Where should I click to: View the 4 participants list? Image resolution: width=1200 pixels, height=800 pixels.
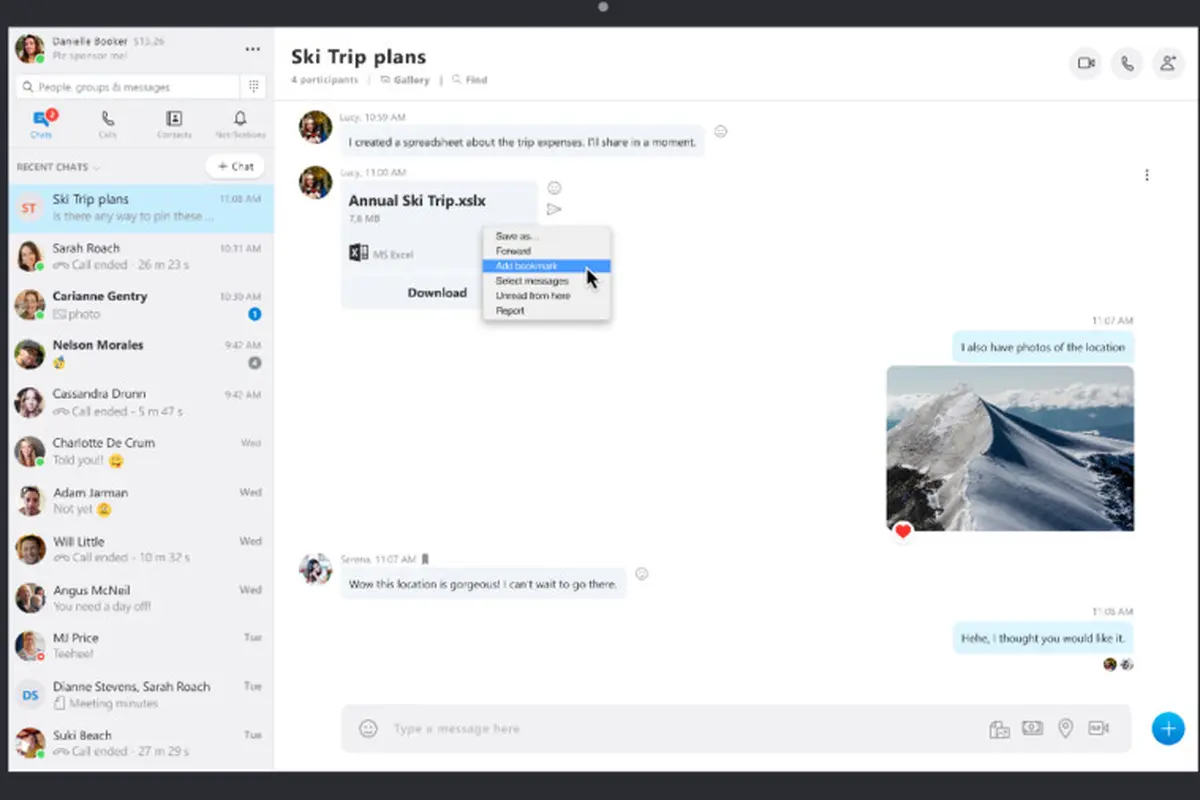[x=325, y=80]
